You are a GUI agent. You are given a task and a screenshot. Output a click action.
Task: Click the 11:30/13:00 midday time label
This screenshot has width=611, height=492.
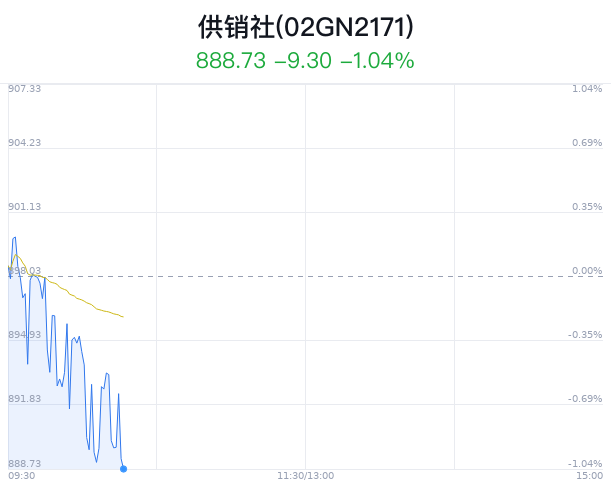[306, 476]
